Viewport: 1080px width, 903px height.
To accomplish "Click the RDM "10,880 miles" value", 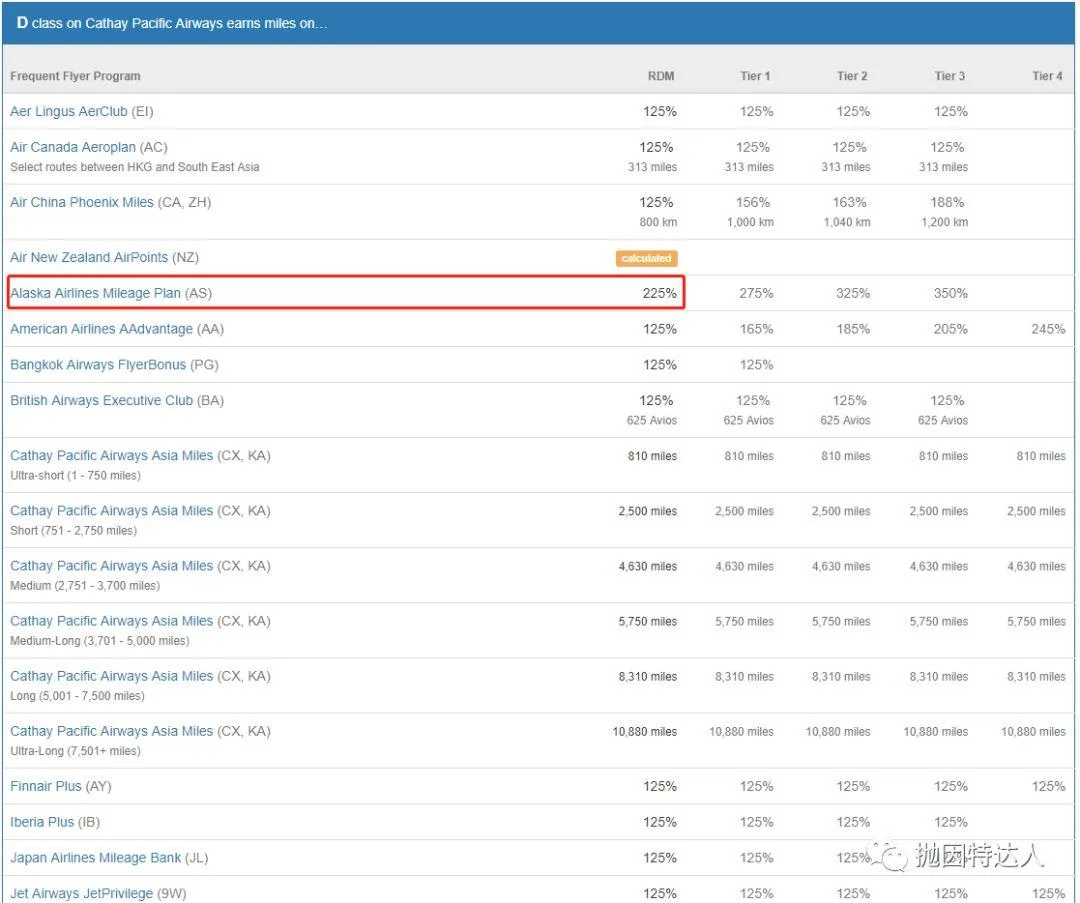I will 645,731.
